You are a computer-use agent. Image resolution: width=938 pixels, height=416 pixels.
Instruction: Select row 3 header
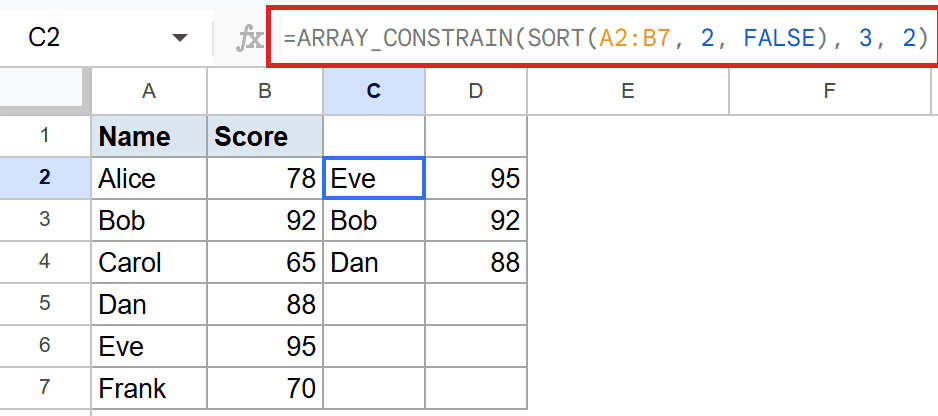click(x=45, y=220)
